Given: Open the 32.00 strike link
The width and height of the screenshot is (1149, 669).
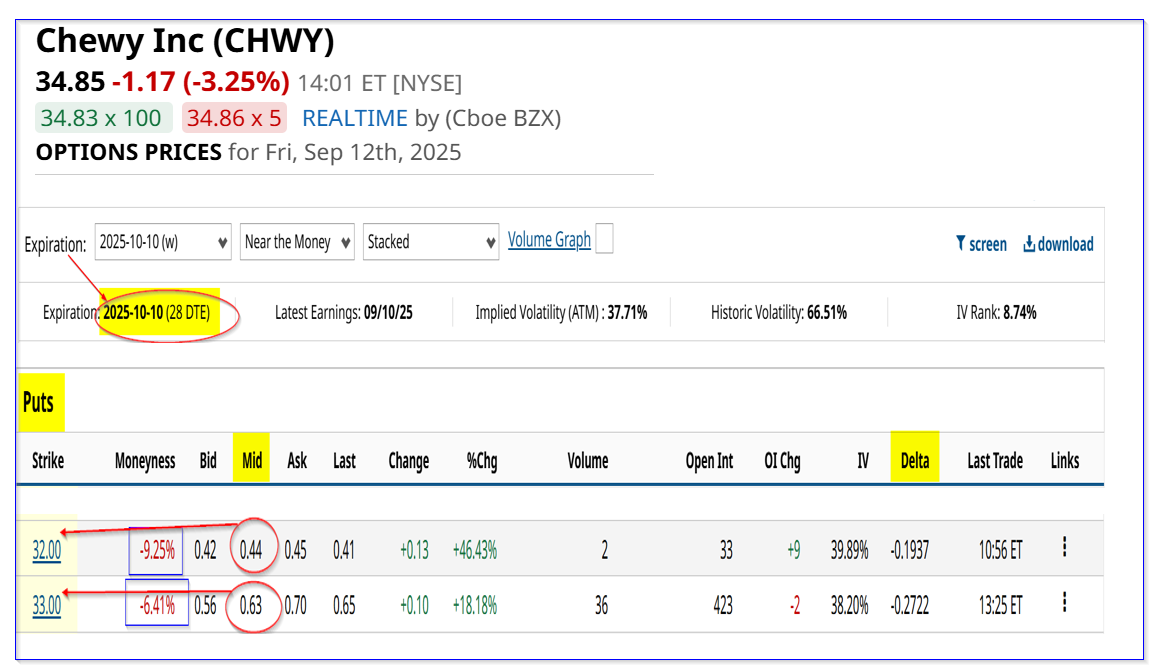Looking at the screenshot, I should point(46,550).
